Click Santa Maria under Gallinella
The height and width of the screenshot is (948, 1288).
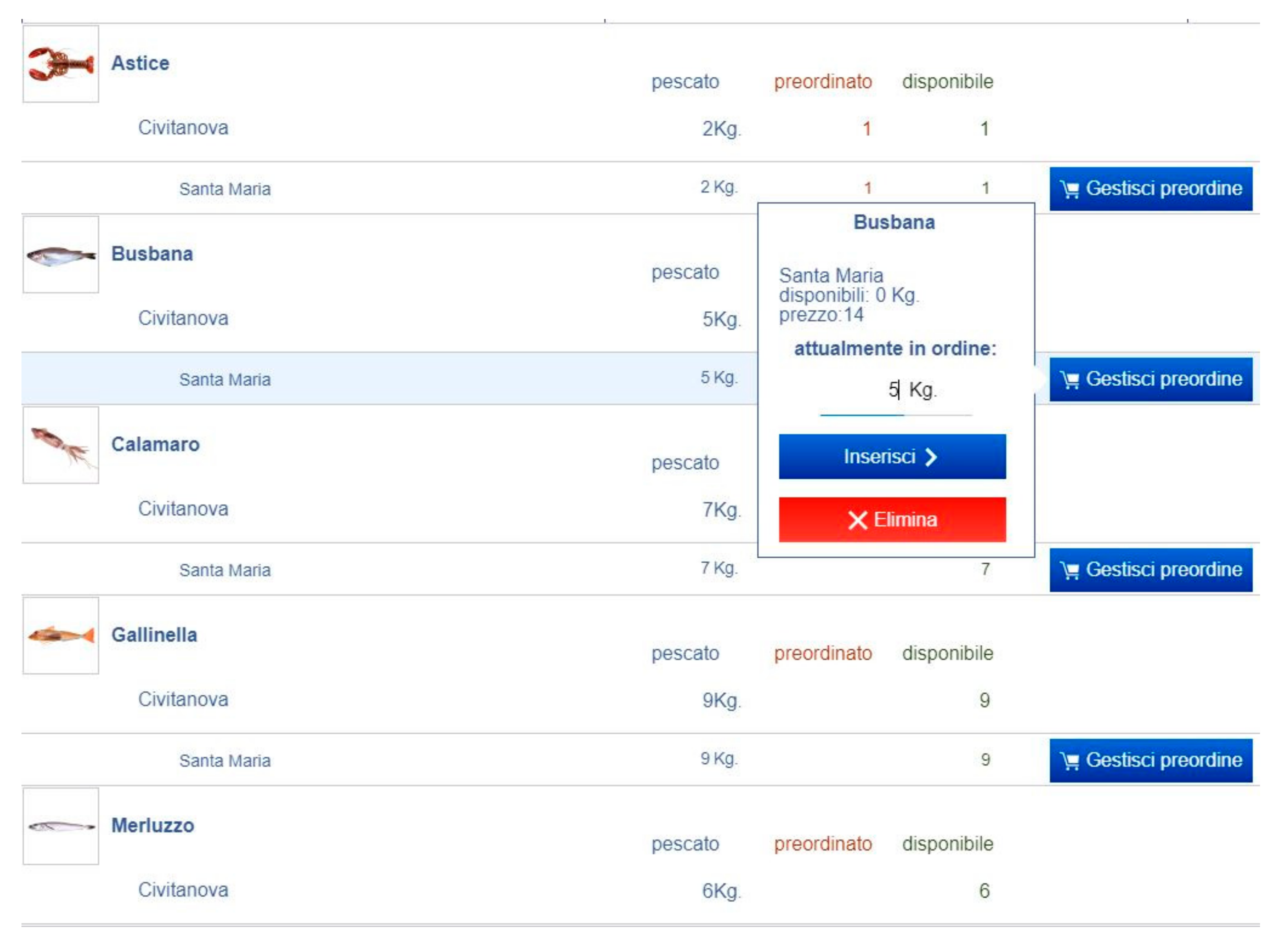coord(224,761)
